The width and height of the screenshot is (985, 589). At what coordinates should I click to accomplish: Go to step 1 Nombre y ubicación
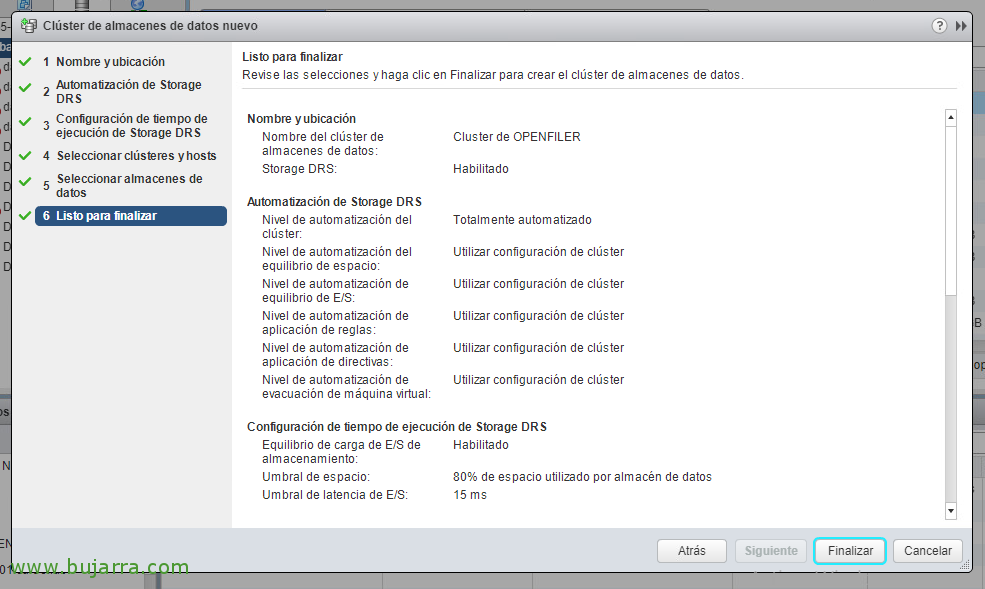click(x=110, y=62)
